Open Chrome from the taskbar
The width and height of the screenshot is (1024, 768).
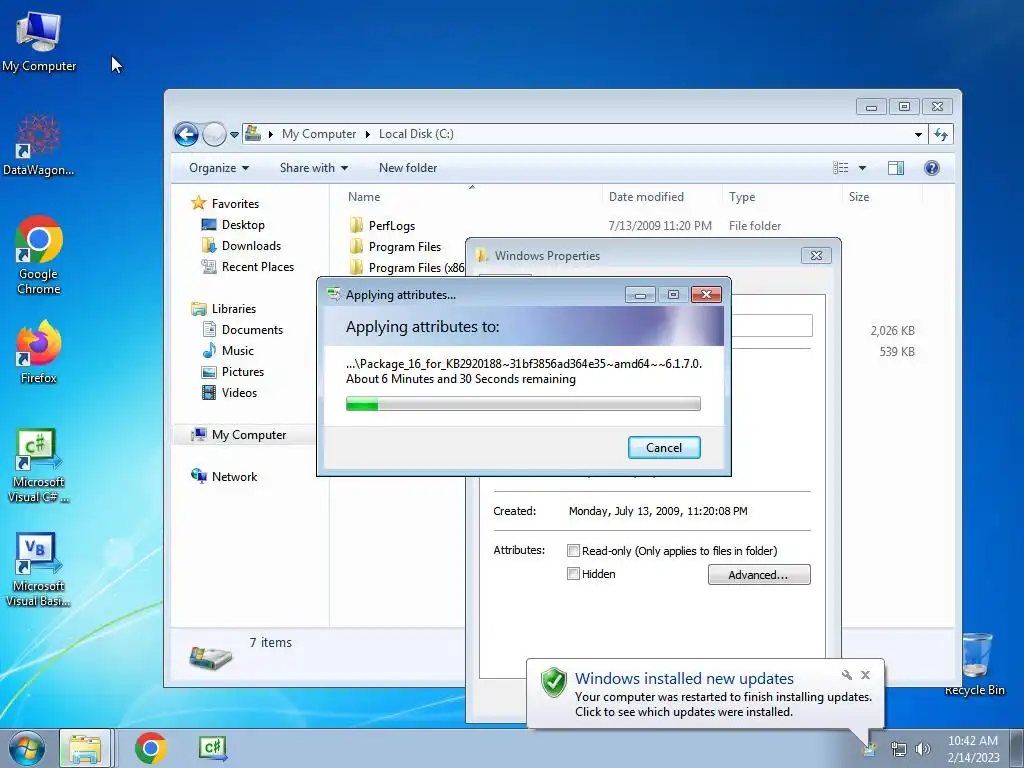coord(151,748)
